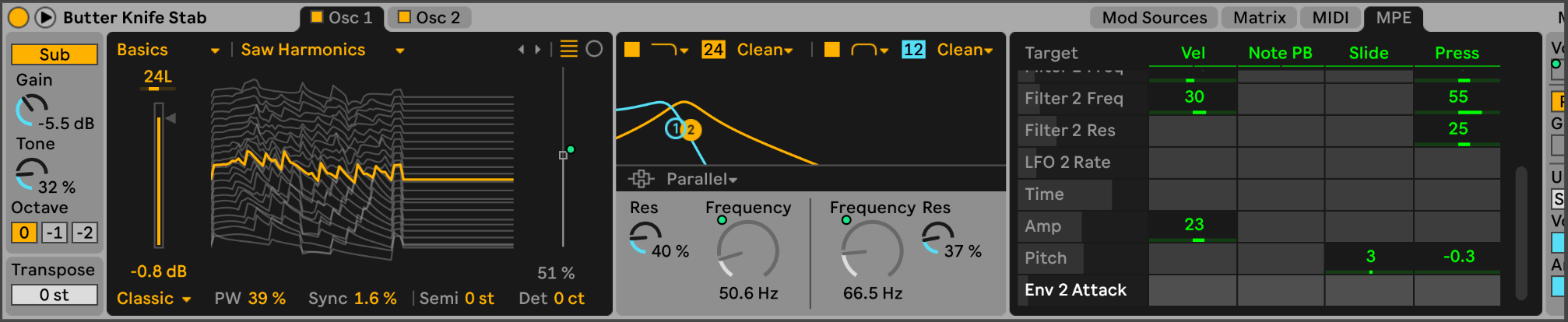The height and width of the screenshot is (322, 1568).
Task: Click the PW 39 % value
Action: point(267,299)
